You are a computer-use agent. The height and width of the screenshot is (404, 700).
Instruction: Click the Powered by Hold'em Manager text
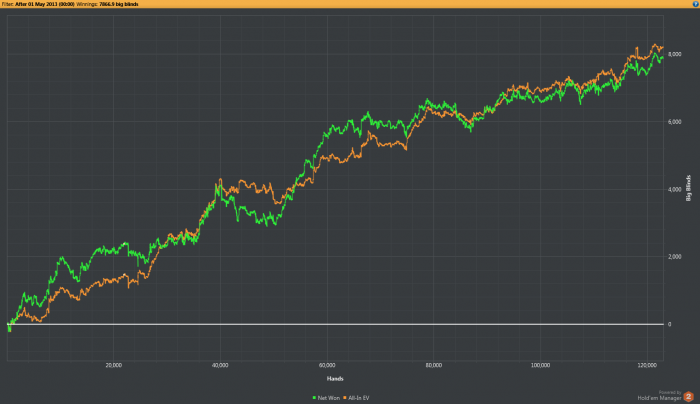pos(659,395)
